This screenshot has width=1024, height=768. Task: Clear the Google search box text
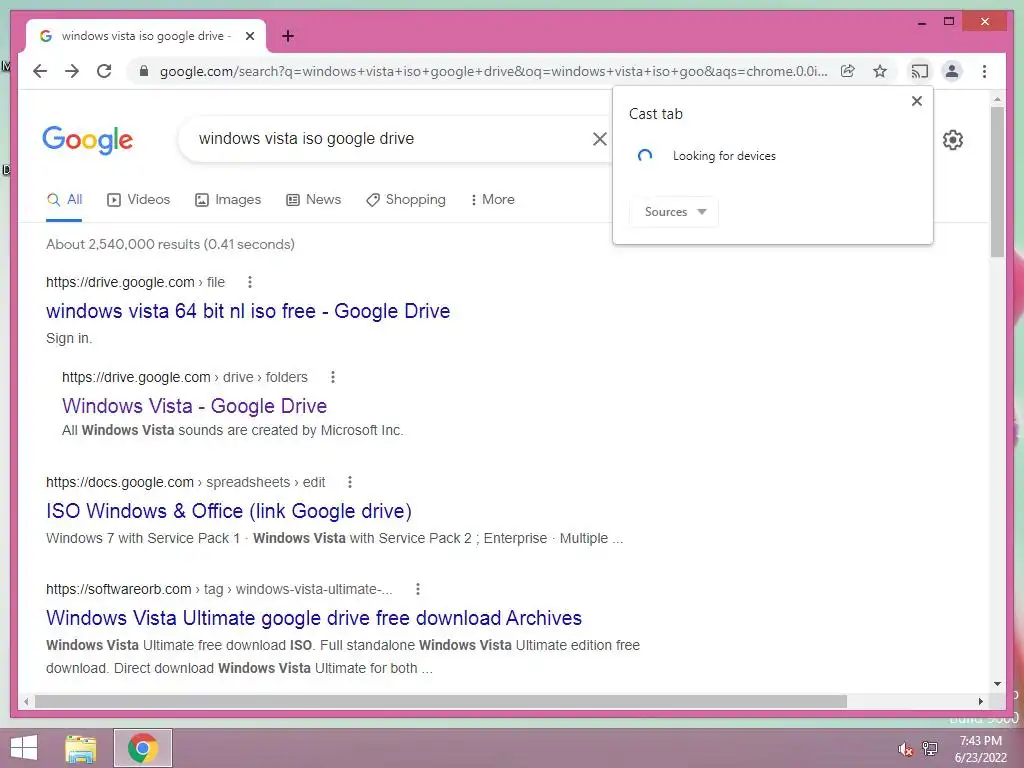[x=600, y=138]
